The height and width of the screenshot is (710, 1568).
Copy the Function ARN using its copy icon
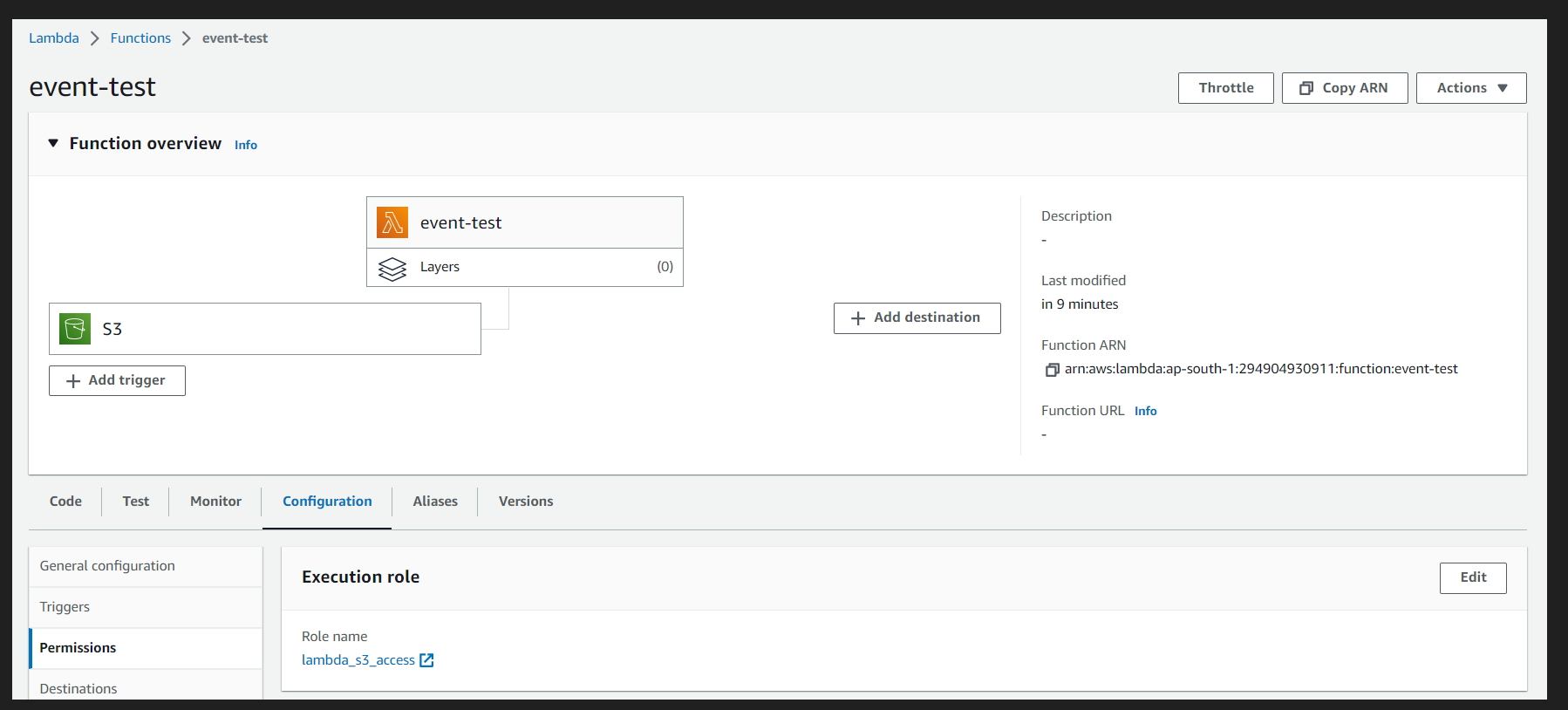1053,370
